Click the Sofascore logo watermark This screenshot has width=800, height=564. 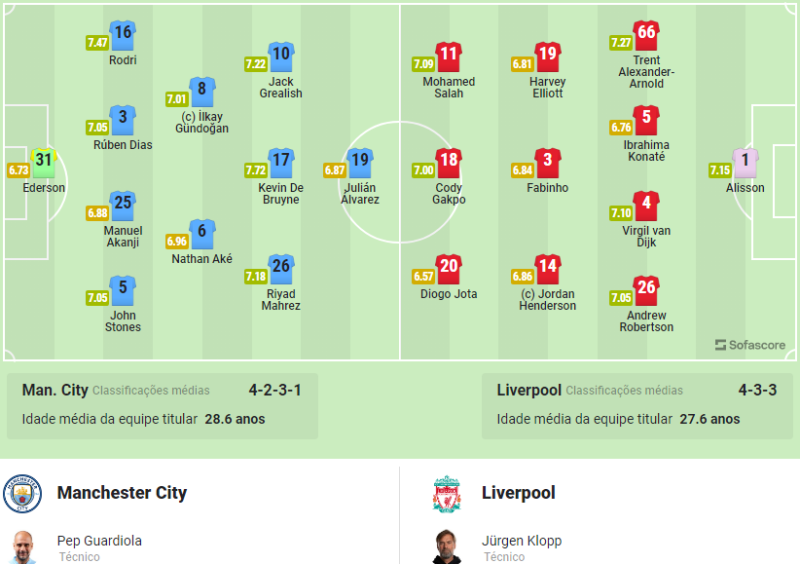pos(750,345)
